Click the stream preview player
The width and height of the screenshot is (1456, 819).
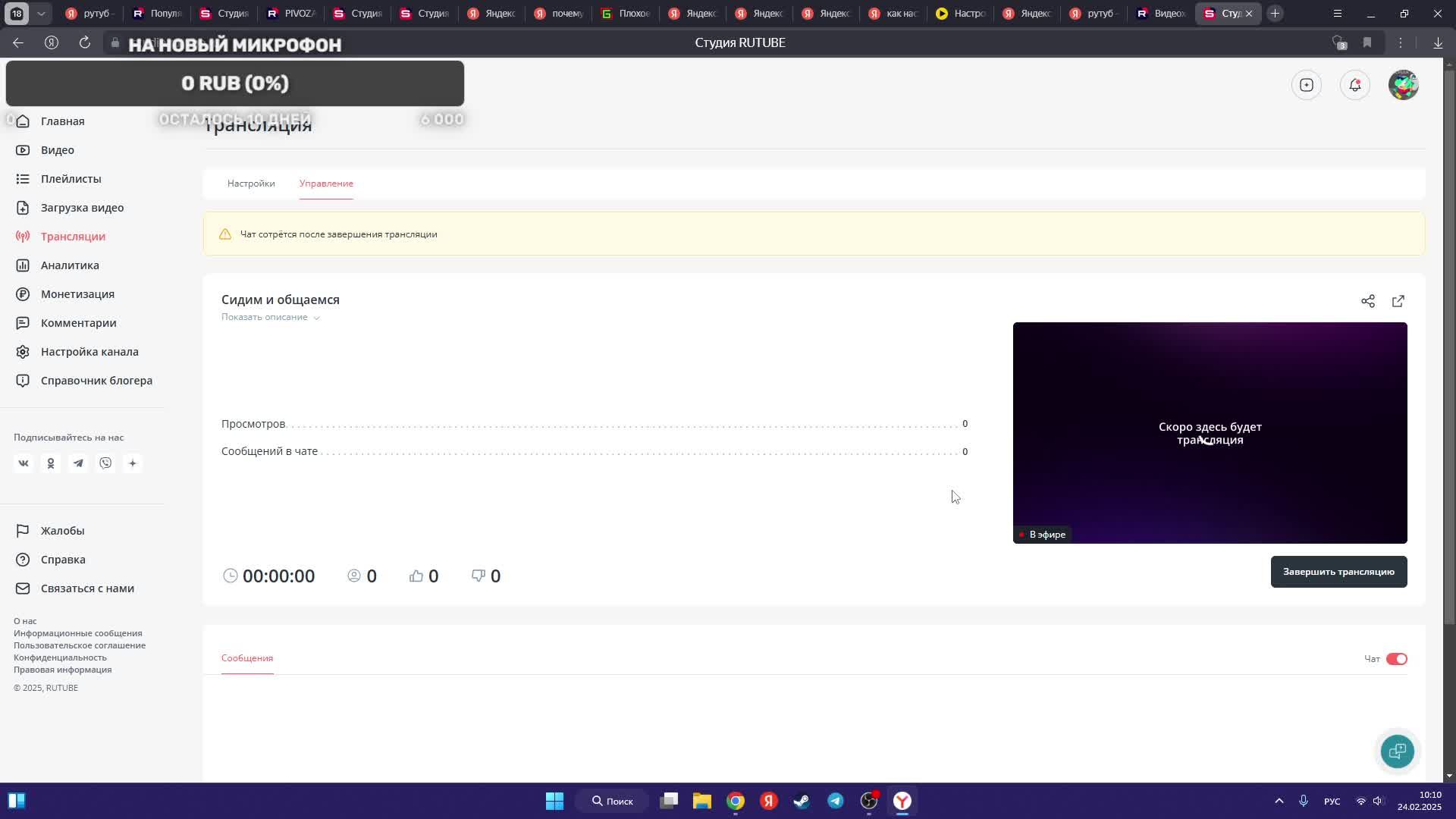pyautogui.click(x=1210, y=433)
